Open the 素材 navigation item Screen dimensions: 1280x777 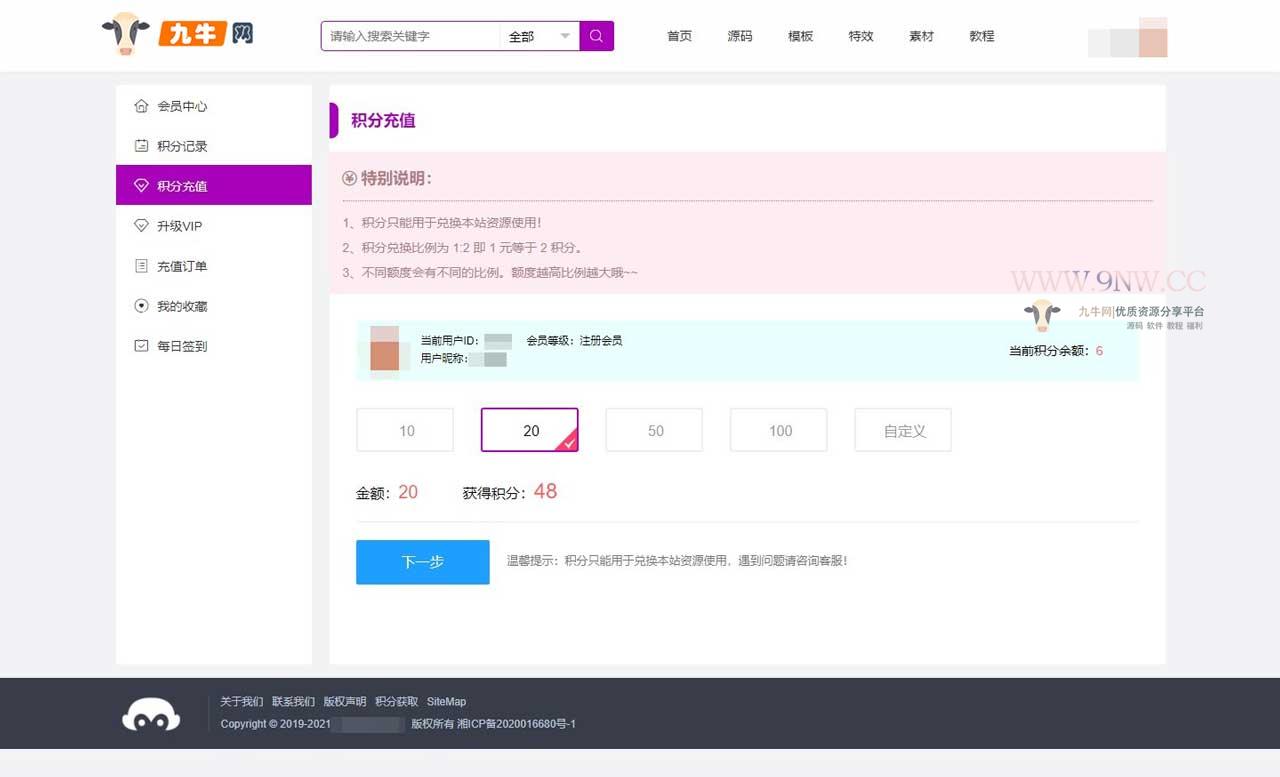(921, 36)
